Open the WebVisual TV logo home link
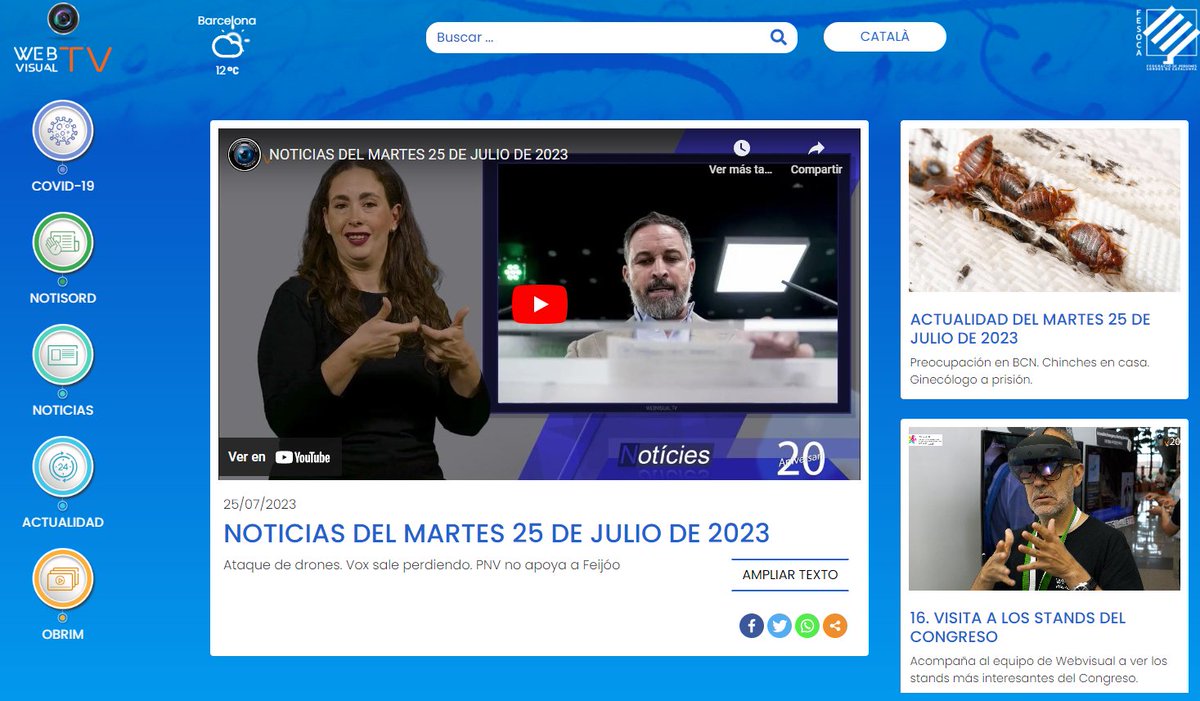The image size is (1200, 701). pos(62,39)
